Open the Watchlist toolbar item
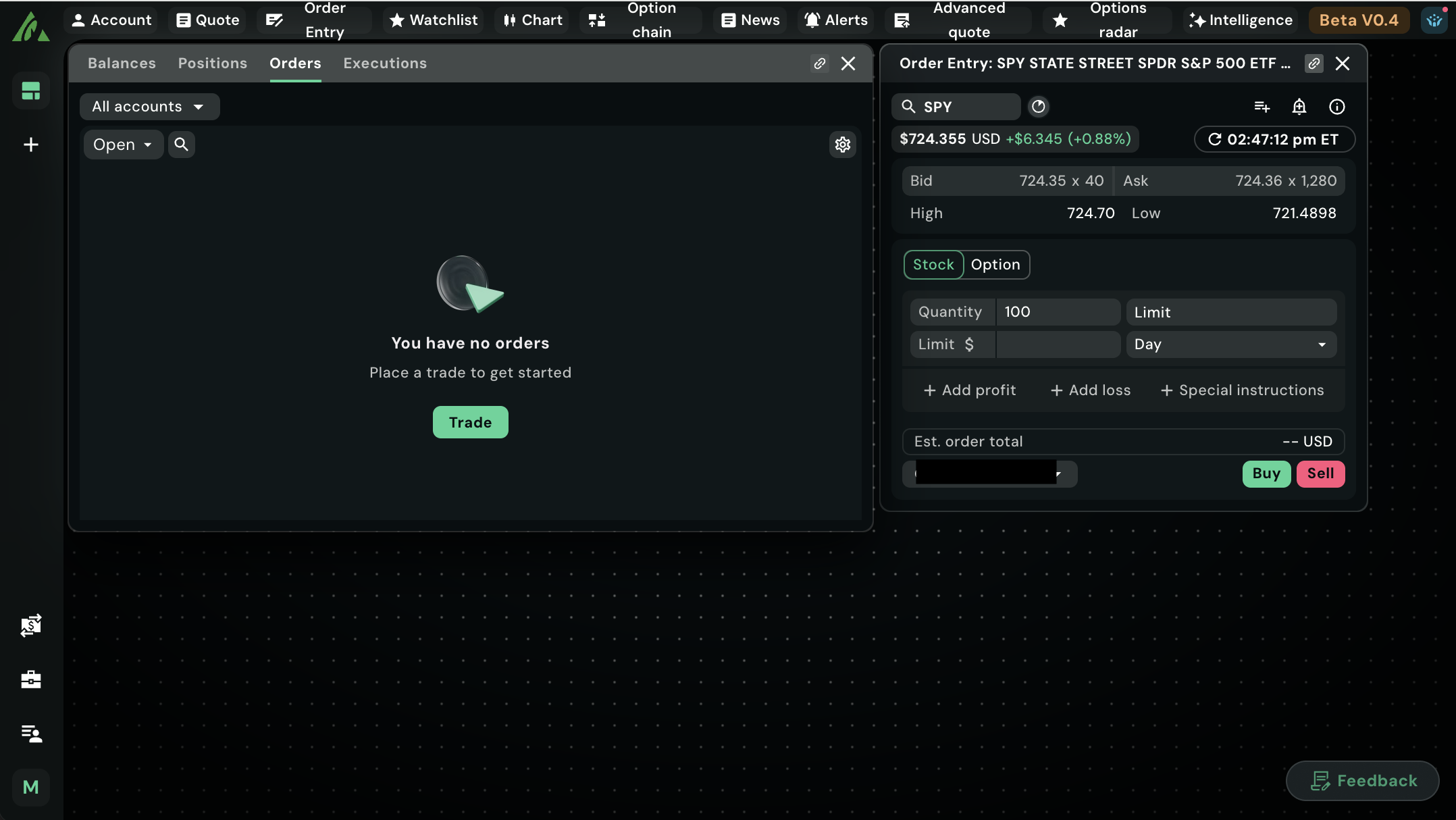This screenshot has height=820, width=1456. tap(434, 20)
